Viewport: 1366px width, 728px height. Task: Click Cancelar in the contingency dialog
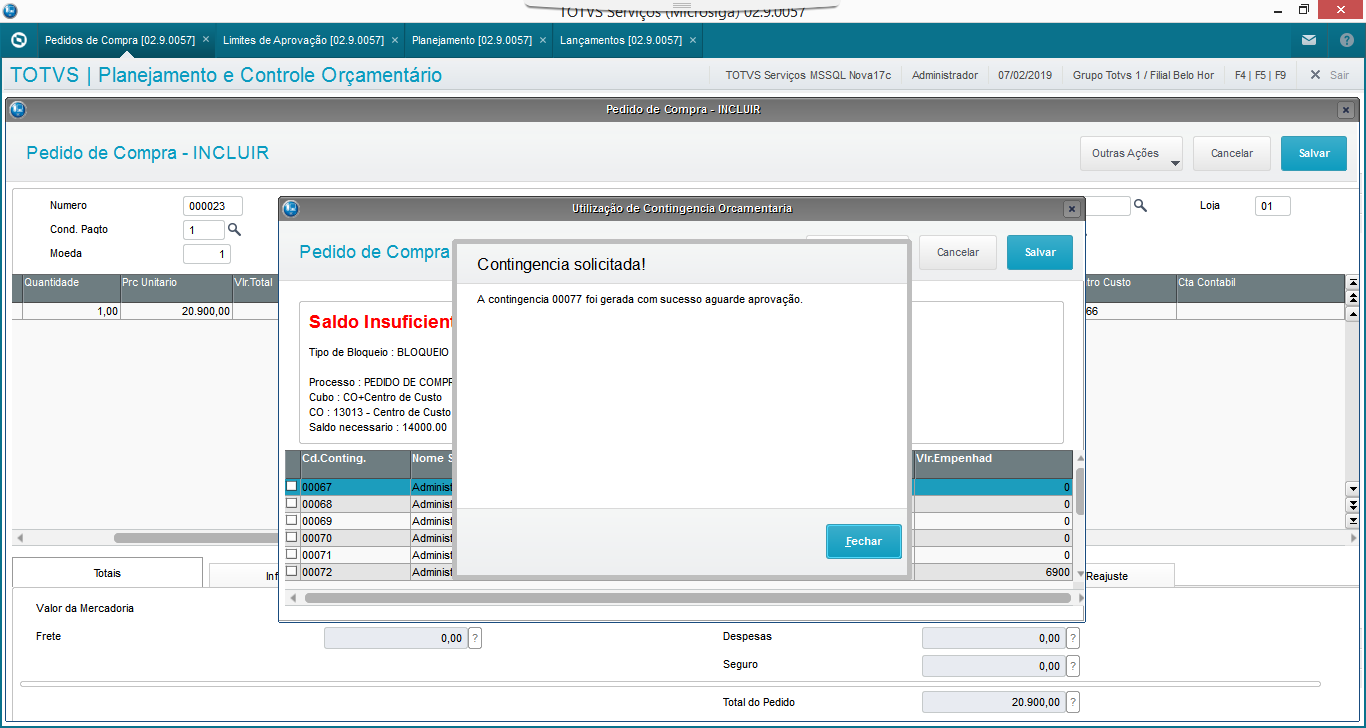(958, 252)
